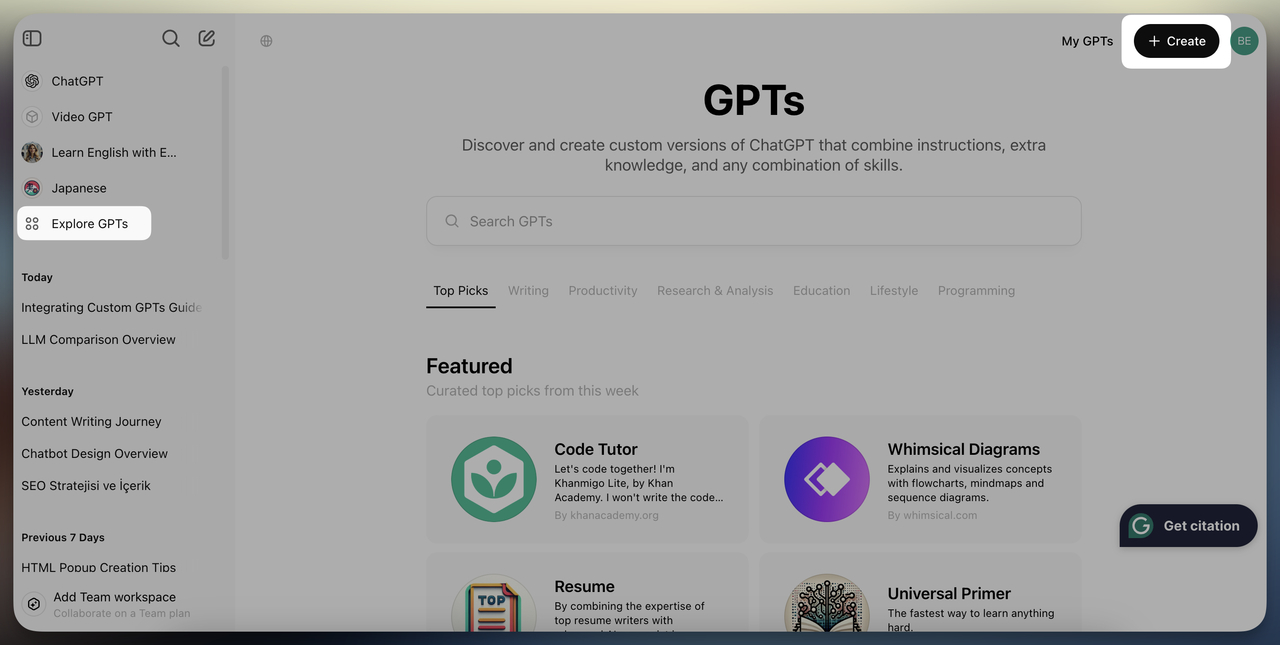Click the Add Team workspace icon
Viewport: 1280px width, 645px height.
[x=33, y=604]
